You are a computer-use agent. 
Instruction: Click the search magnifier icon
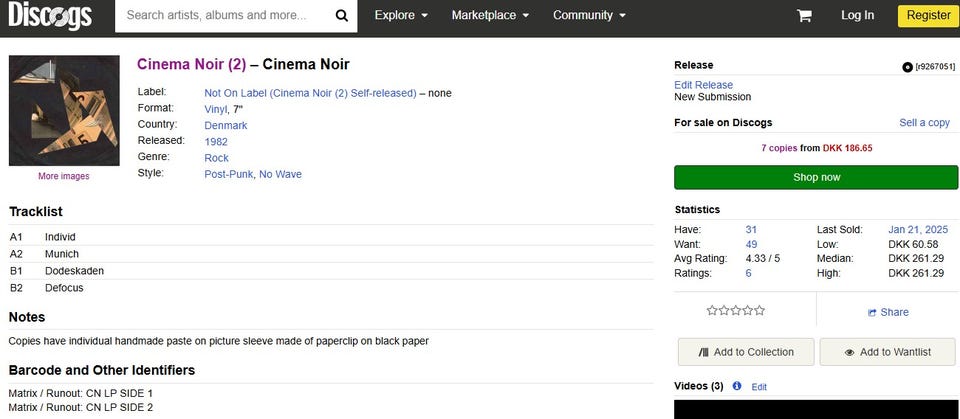341,16
